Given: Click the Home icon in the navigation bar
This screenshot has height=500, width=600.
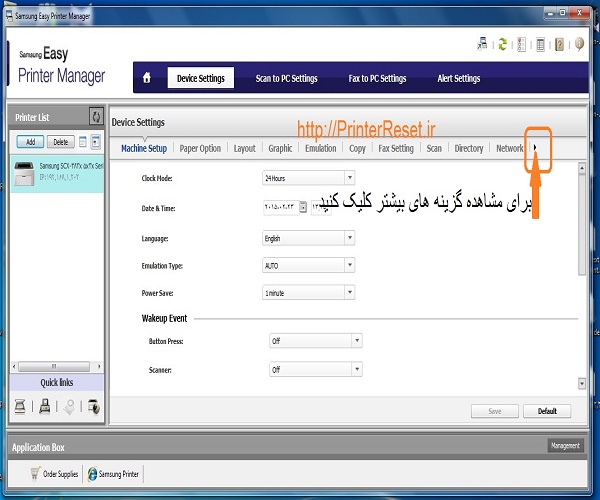Looking at the screenshot, I should (x=146, y=78).
